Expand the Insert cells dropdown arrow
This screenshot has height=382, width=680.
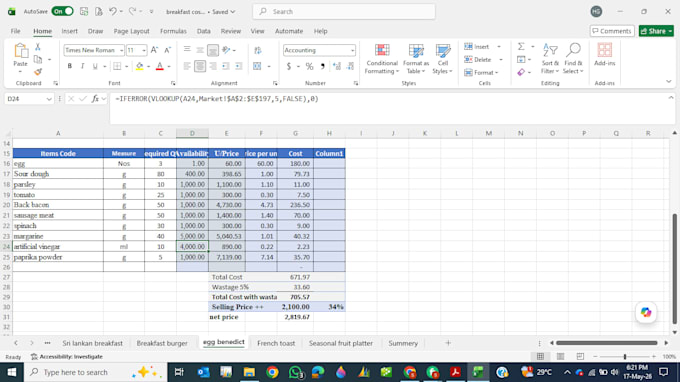coord(499,46)
